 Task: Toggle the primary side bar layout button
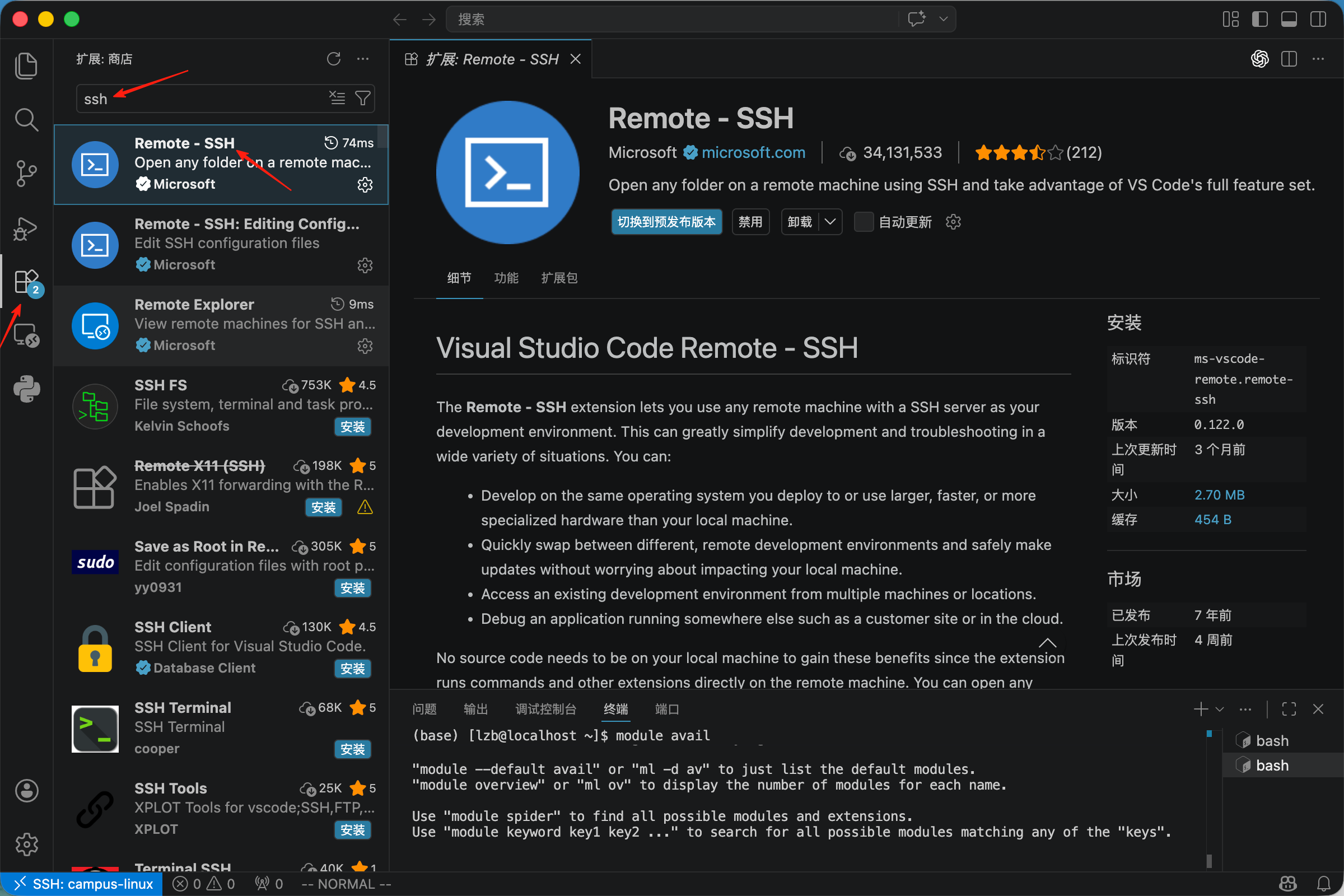pyautogui.click(x=1259, y=20)
